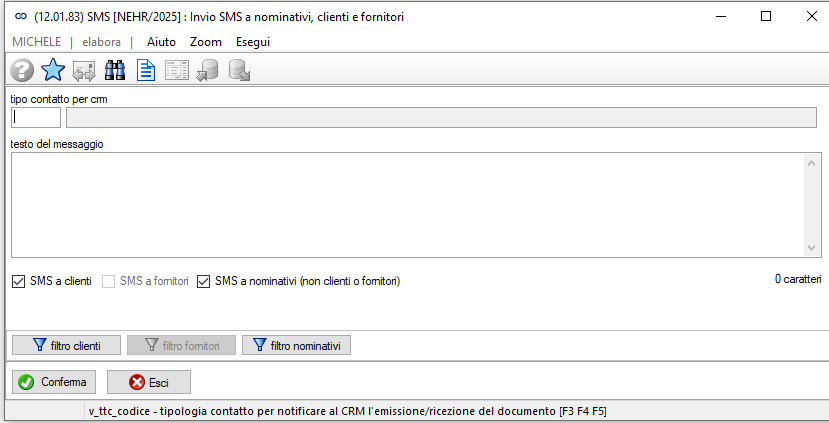Click the blue star favorites icon
The image size is (829, 423).
tap(53, 70)
